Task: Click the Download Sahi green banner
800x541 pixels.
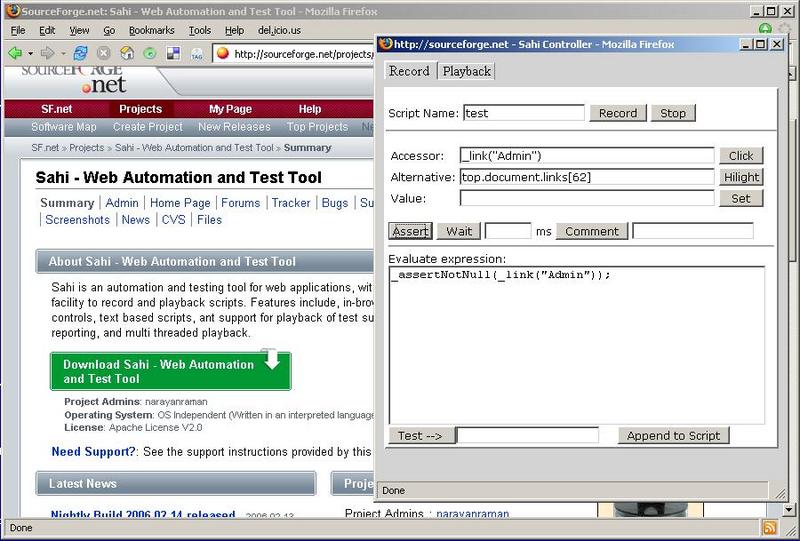Action: [x=171, y=372]
